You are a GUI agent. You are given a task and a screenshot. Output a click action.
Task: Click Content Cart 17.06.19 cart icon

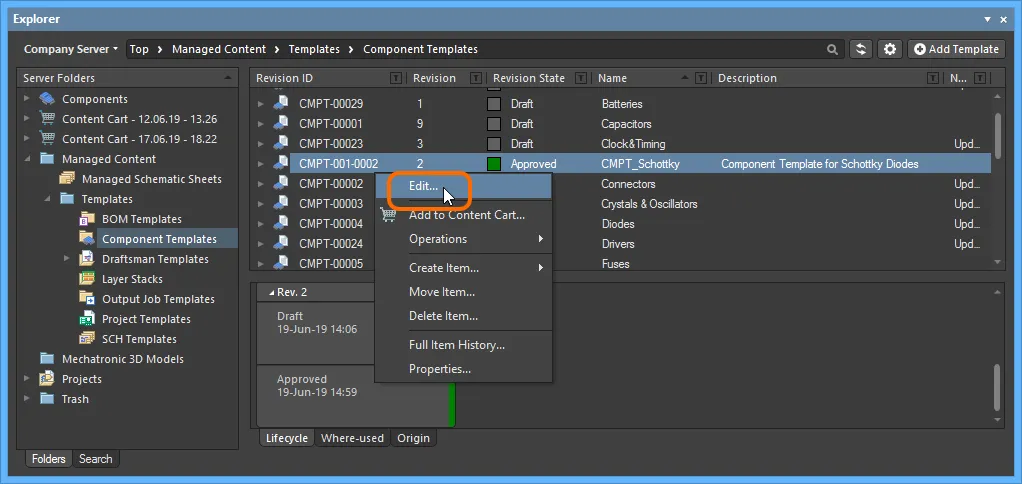click(47, 139)
